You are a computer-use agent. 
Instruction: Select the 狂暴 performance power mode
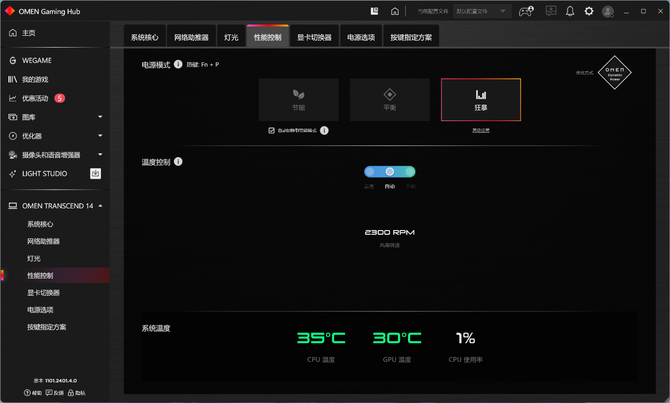[481, 100]
